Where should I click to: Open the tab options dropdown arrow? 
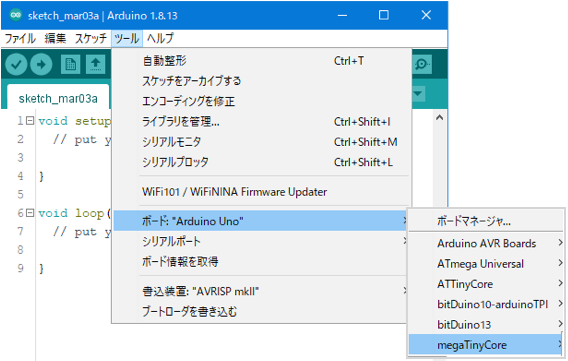[418, 94]
